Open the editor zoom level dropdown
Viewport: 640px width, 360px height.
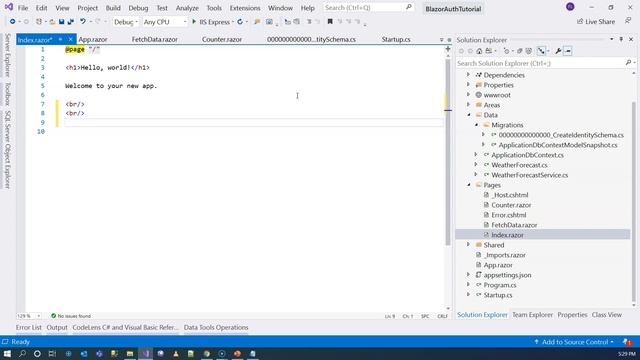(x=29, y=316)
